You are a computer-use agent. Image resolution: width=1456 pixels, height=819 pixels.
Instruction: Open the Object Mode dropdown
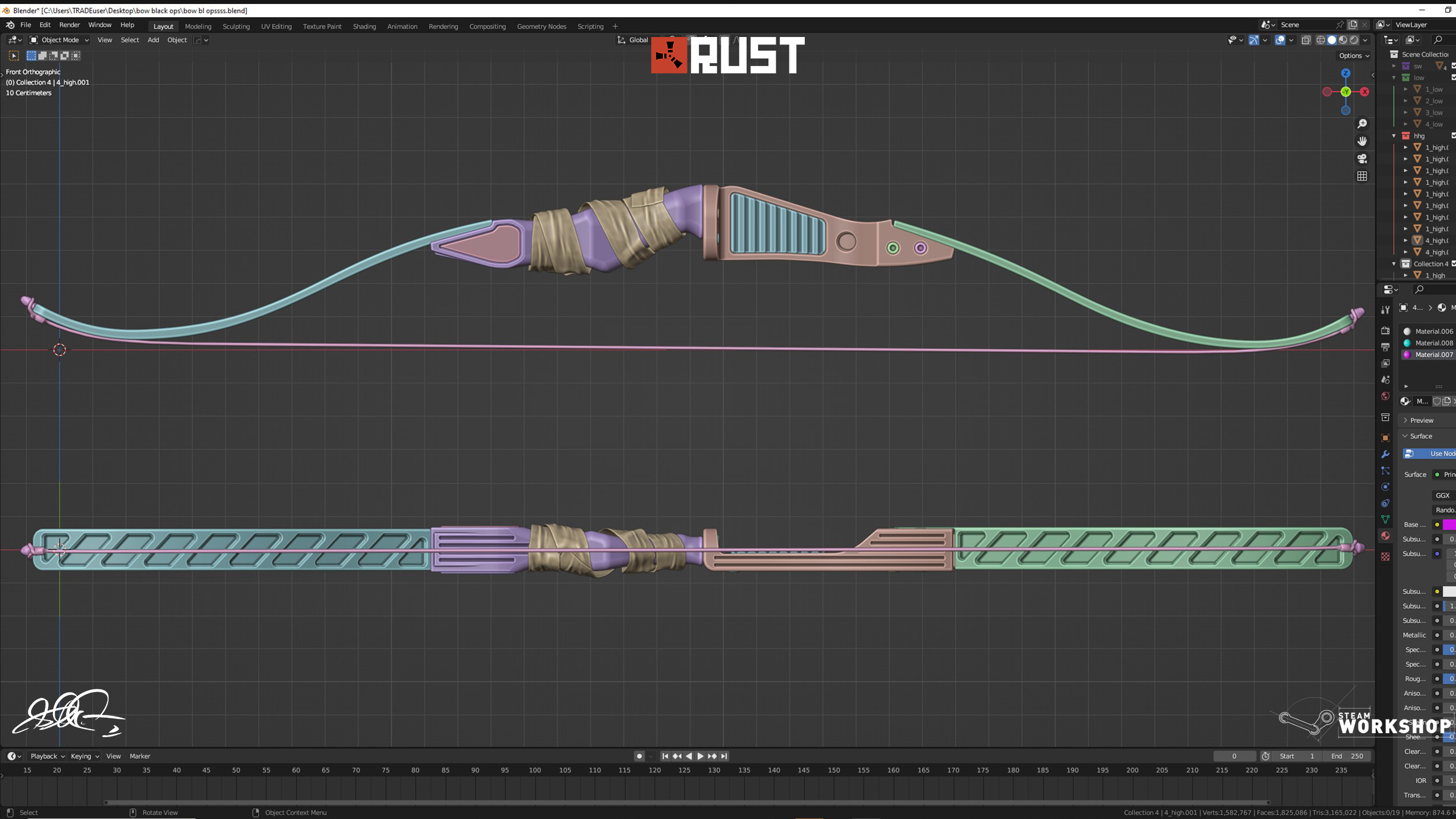click(x=59, y=40)
